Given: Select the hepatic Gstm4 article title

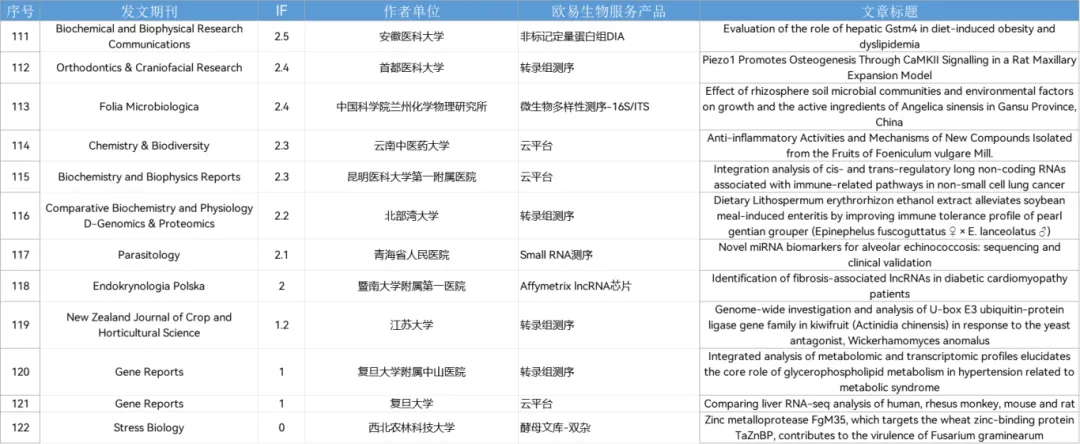Looking at the screenshot, I should click(889, 36).
